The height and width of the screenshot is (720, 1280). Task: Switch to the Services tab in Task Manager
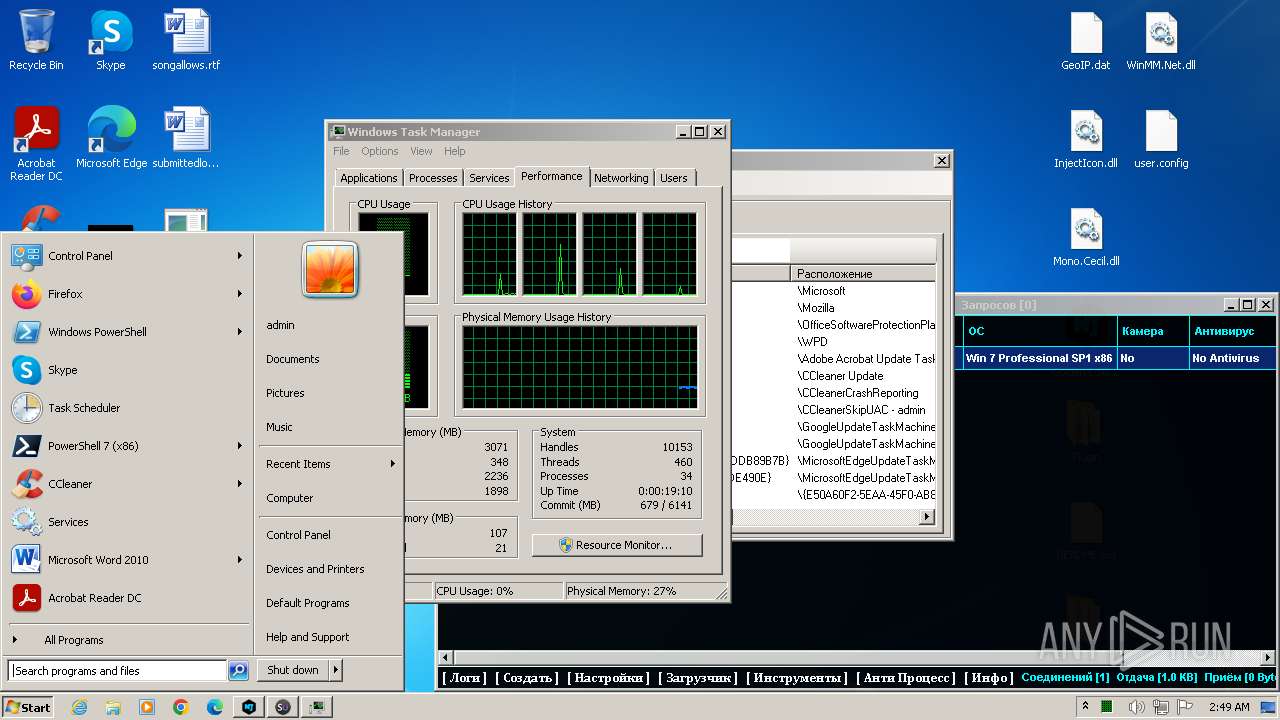[x=489, y=178]
